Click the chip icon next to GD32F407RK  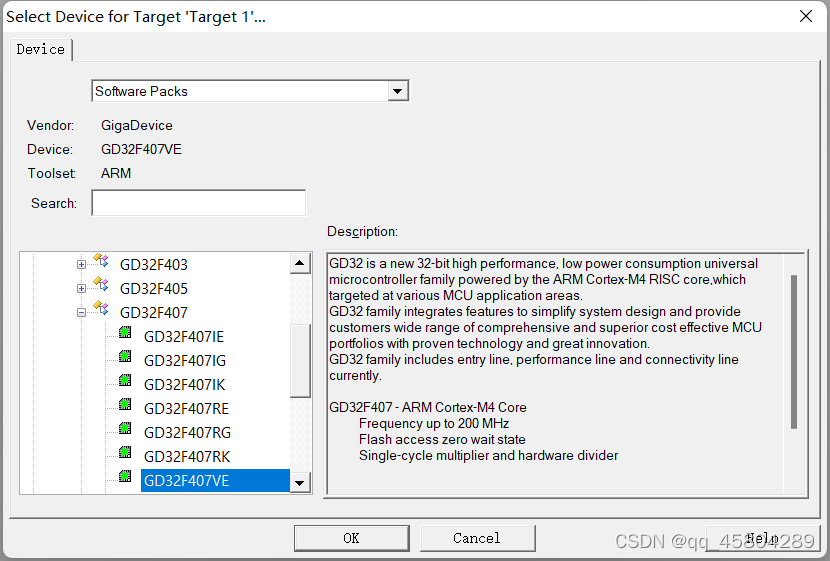[x=125, y=452]
